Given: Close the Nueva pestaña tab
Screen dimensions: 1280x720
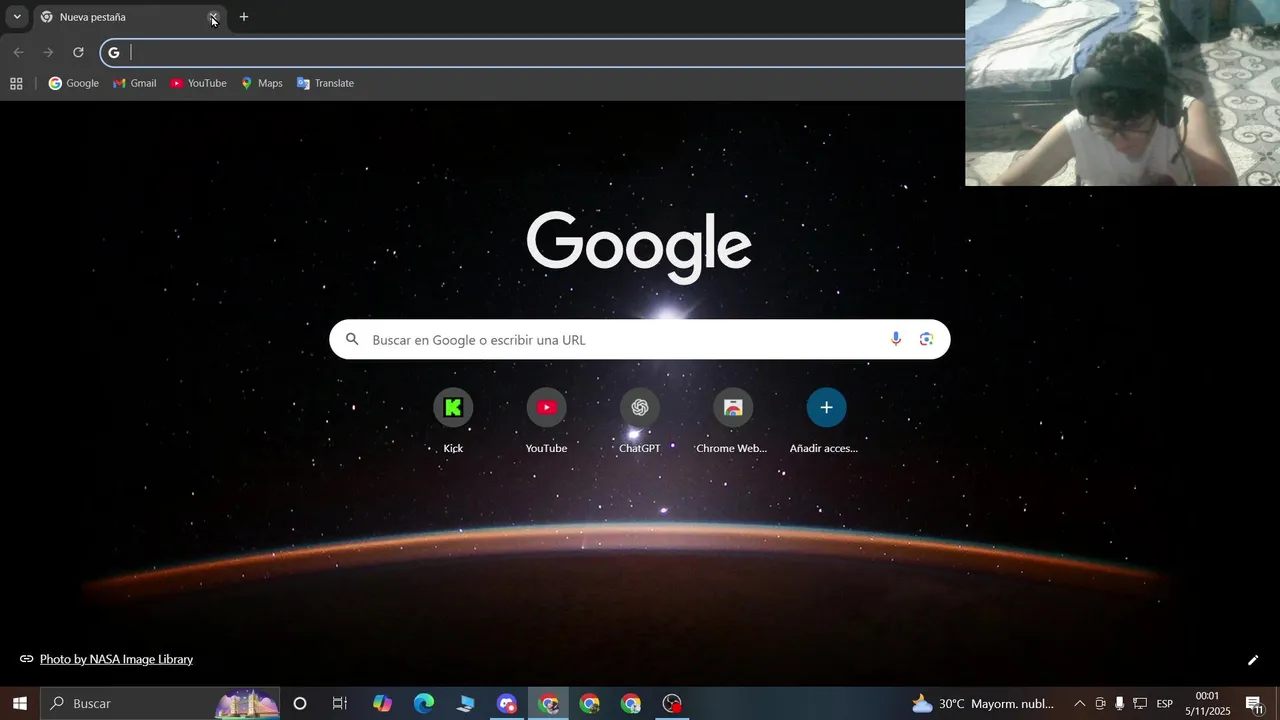Looking at the screenshot, I should (213, 17).
